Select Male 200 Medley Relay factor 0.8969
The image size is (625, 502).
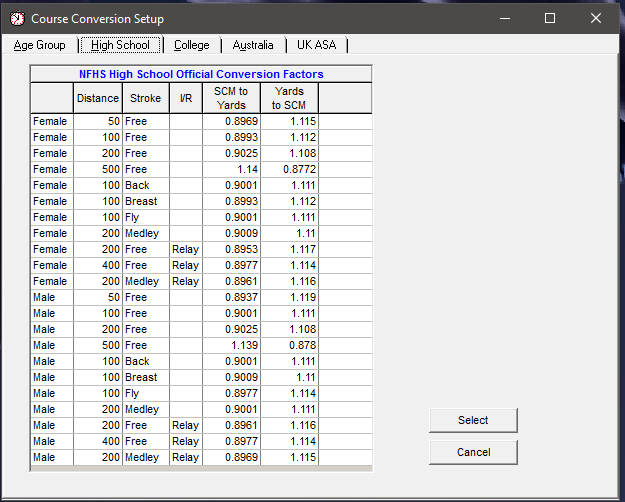(x=231, y=457)
